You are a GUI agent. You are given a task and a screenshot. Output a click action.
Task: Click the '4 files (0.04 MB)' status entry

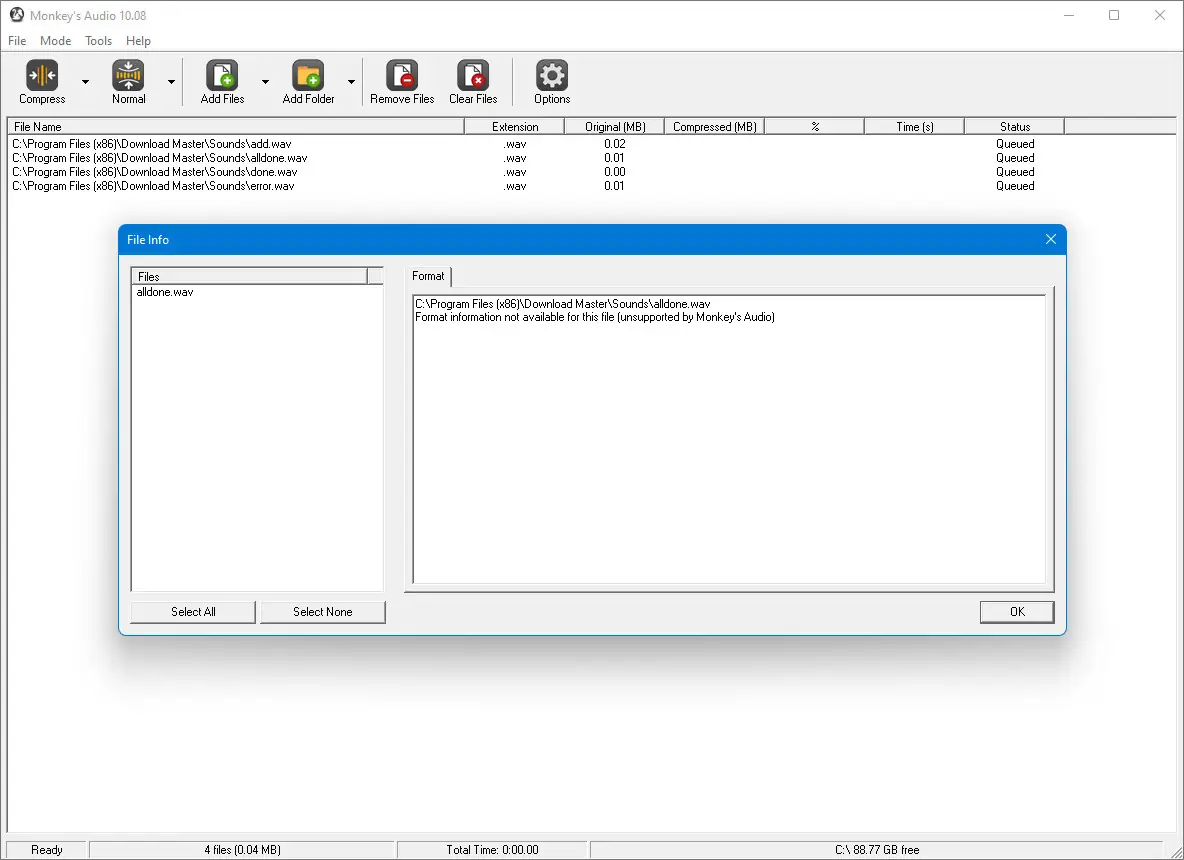242,850
